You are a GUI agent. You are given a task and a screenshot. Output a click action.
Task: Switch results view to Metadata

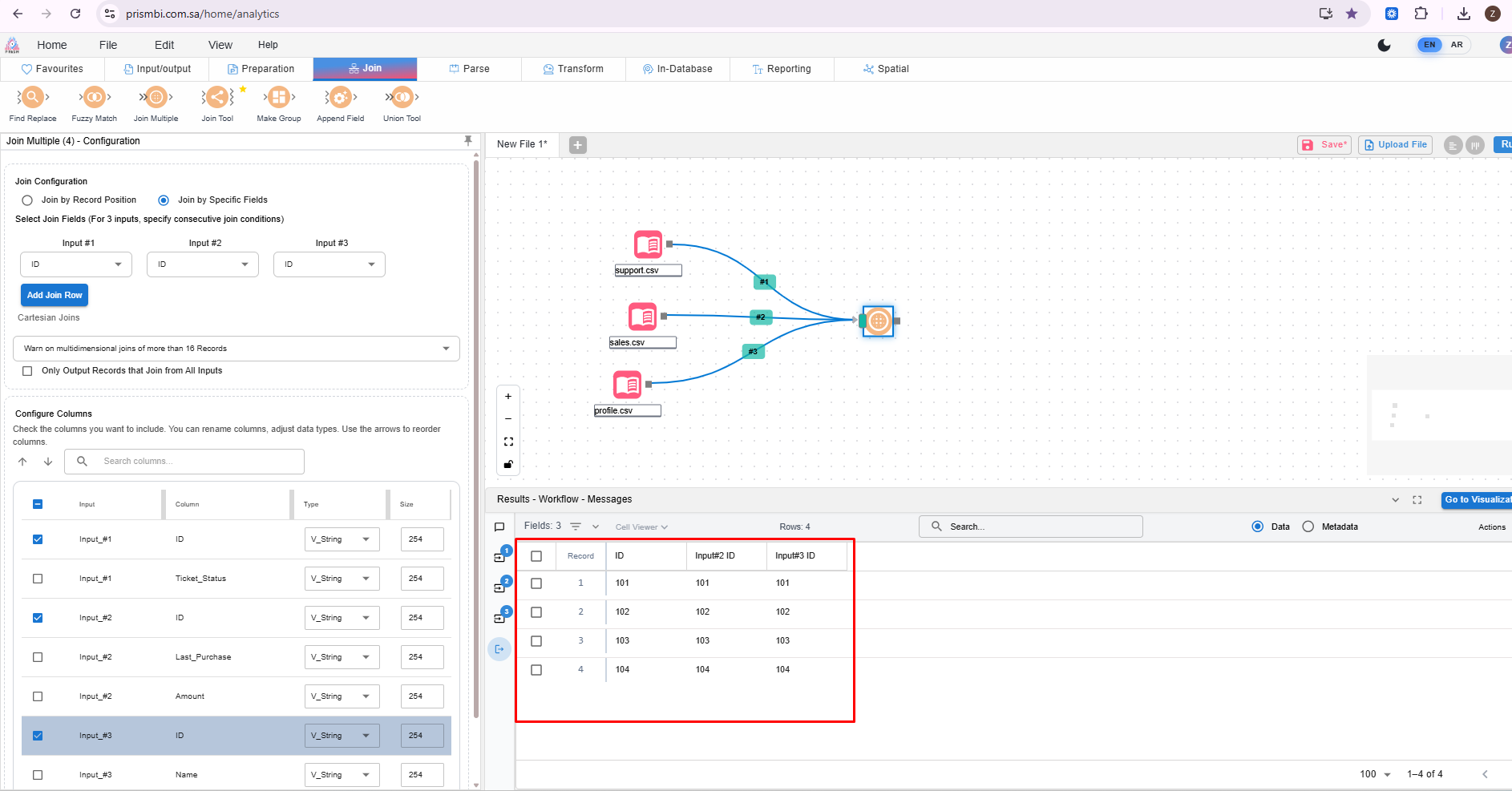coord(1308,527)
